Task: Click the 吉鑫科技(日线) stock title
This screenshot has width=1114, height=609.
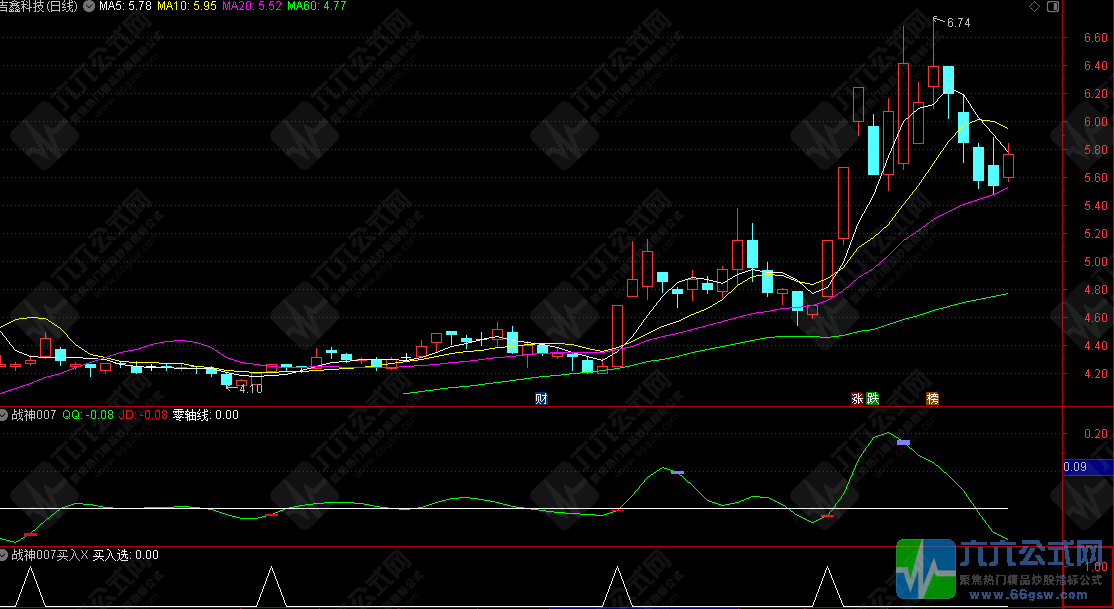Action: 40,7
